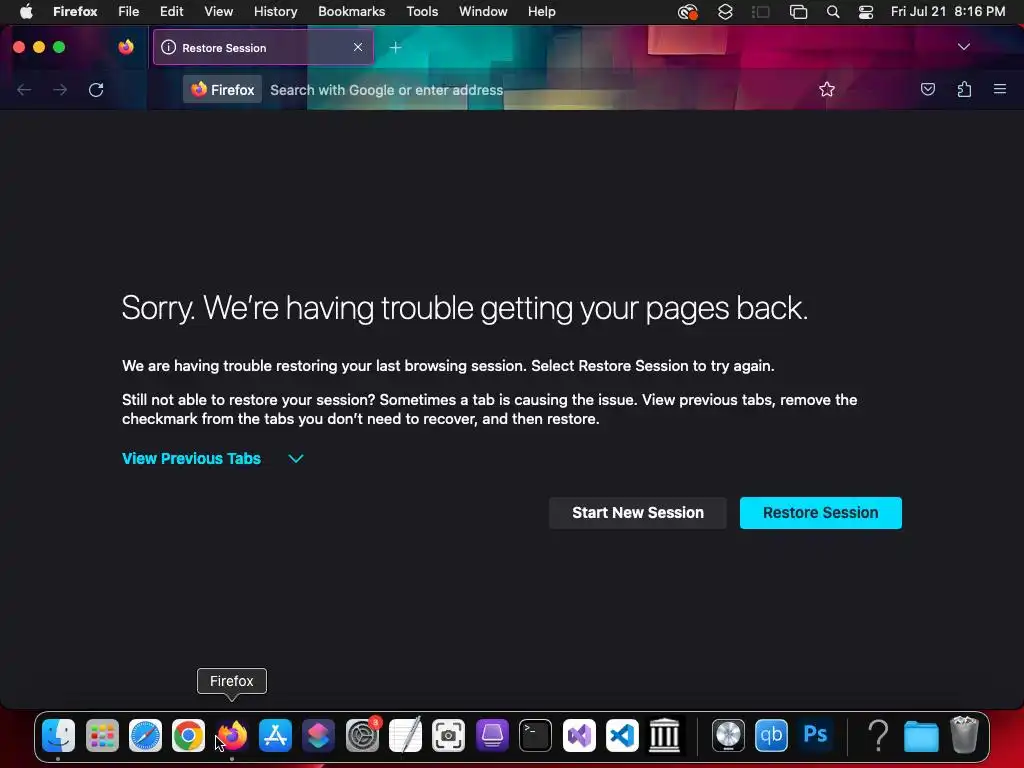
Task: Click the date and time in menu bar
Action: coord(948,12)
